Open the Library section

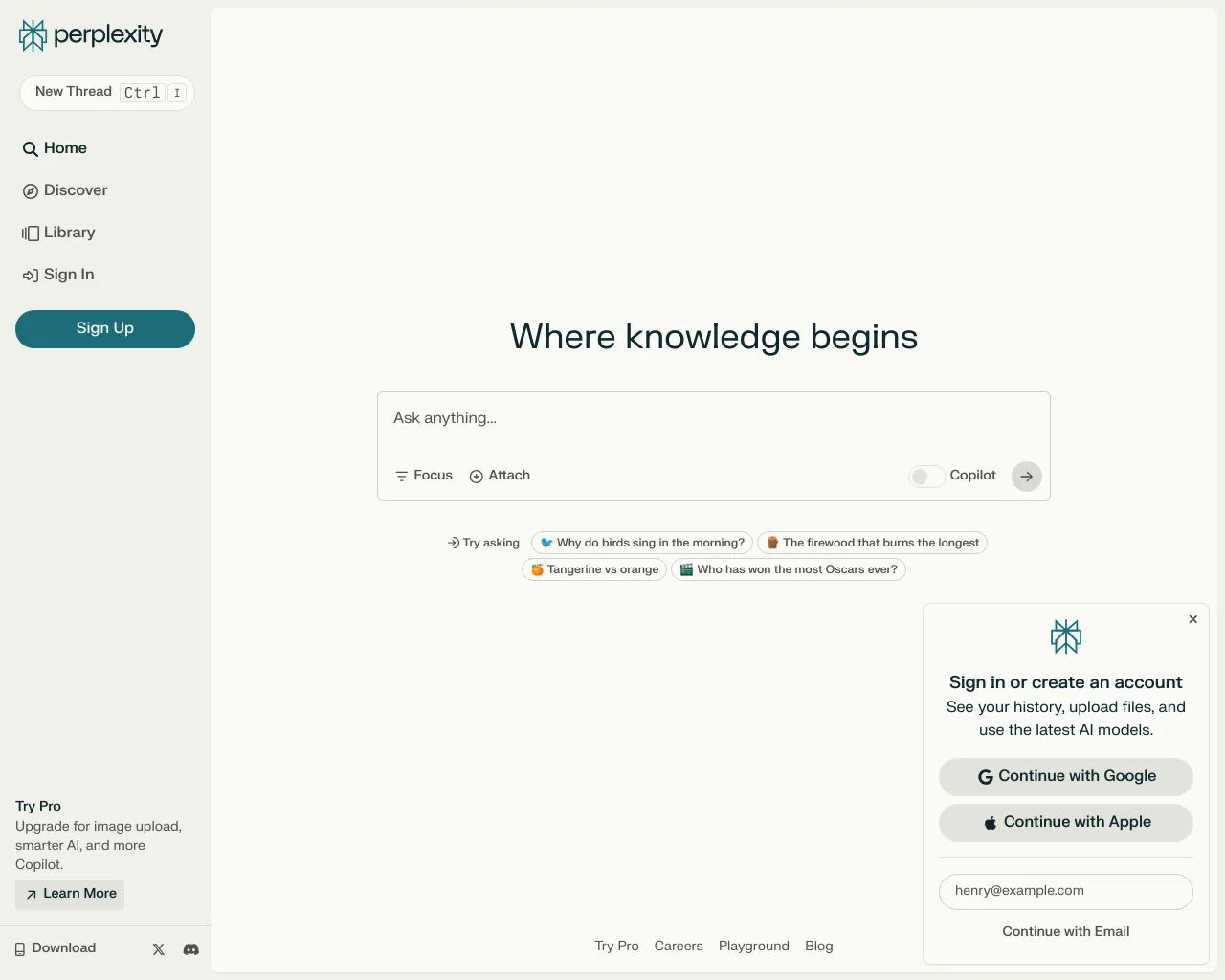coord(58,233)
